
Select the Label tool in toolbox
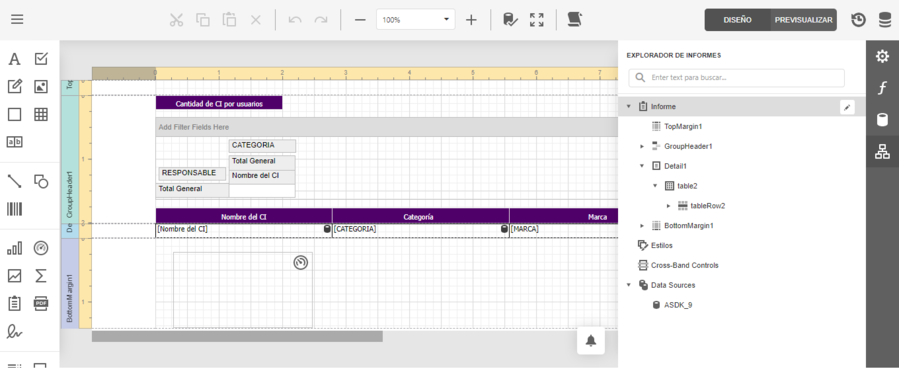coord(14,59)
